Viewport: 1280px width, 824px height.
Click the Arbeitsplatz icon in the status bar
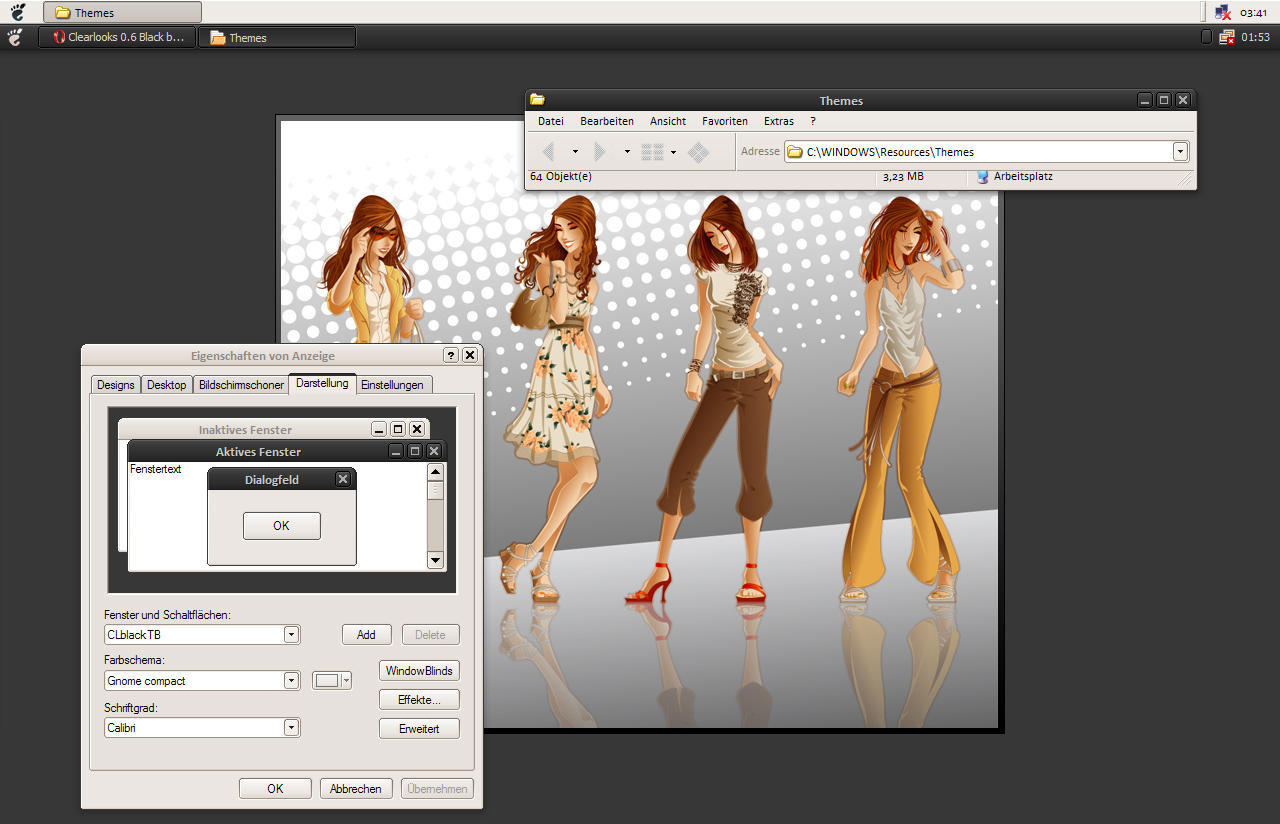pyautogui.click(x=982, y=177)
